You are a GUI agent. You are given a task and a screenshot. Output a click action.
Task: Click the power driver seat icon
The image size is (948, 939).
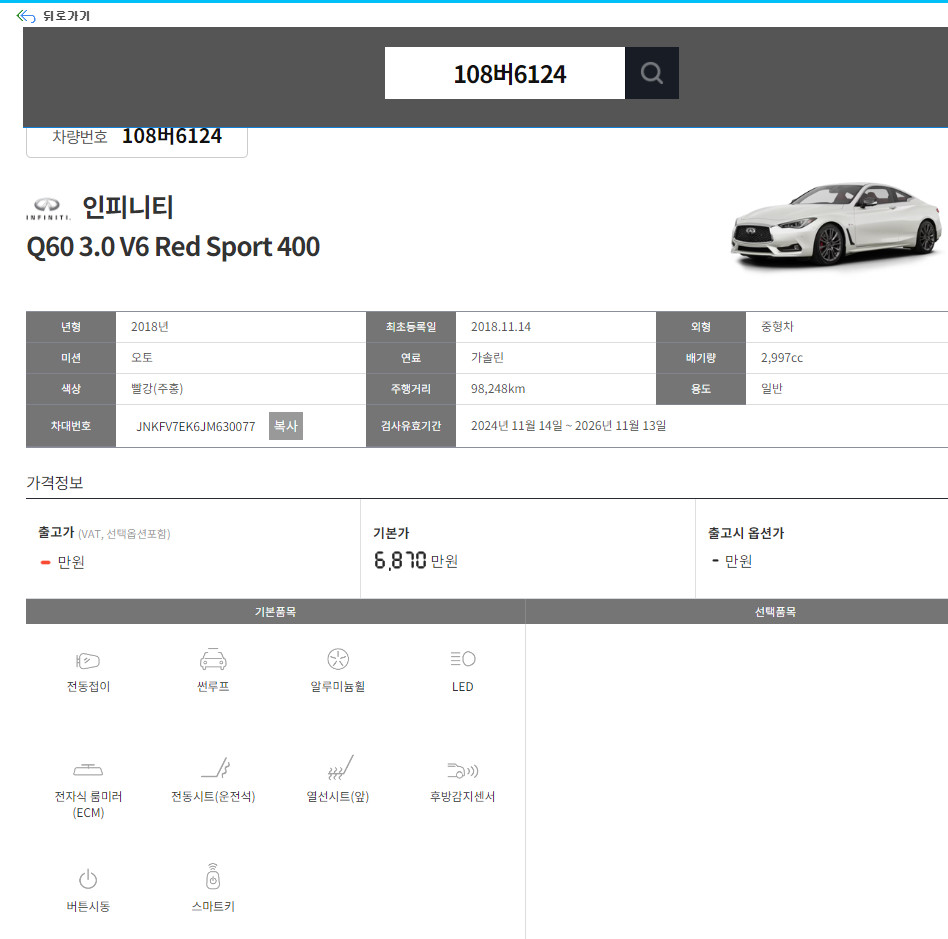coord(213,768)
